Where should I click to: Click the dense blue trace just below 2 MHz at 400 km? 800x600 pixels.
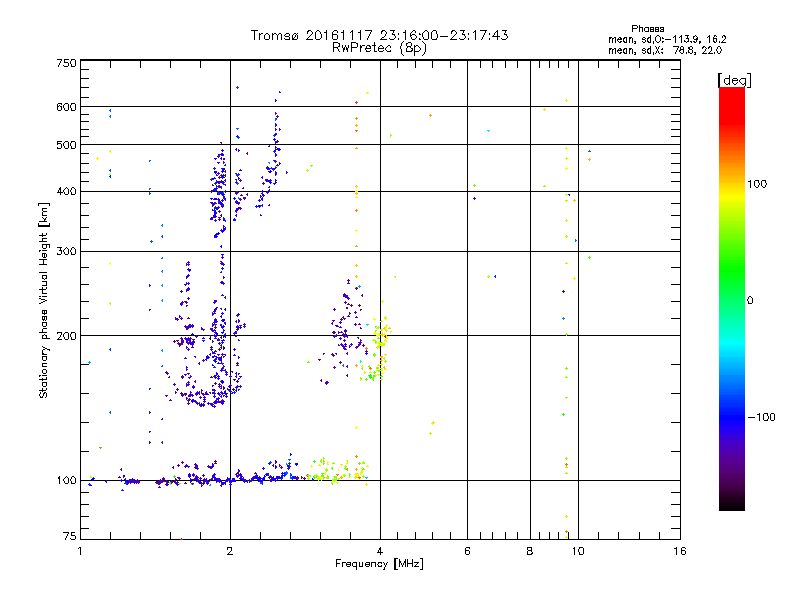(219, 191)
